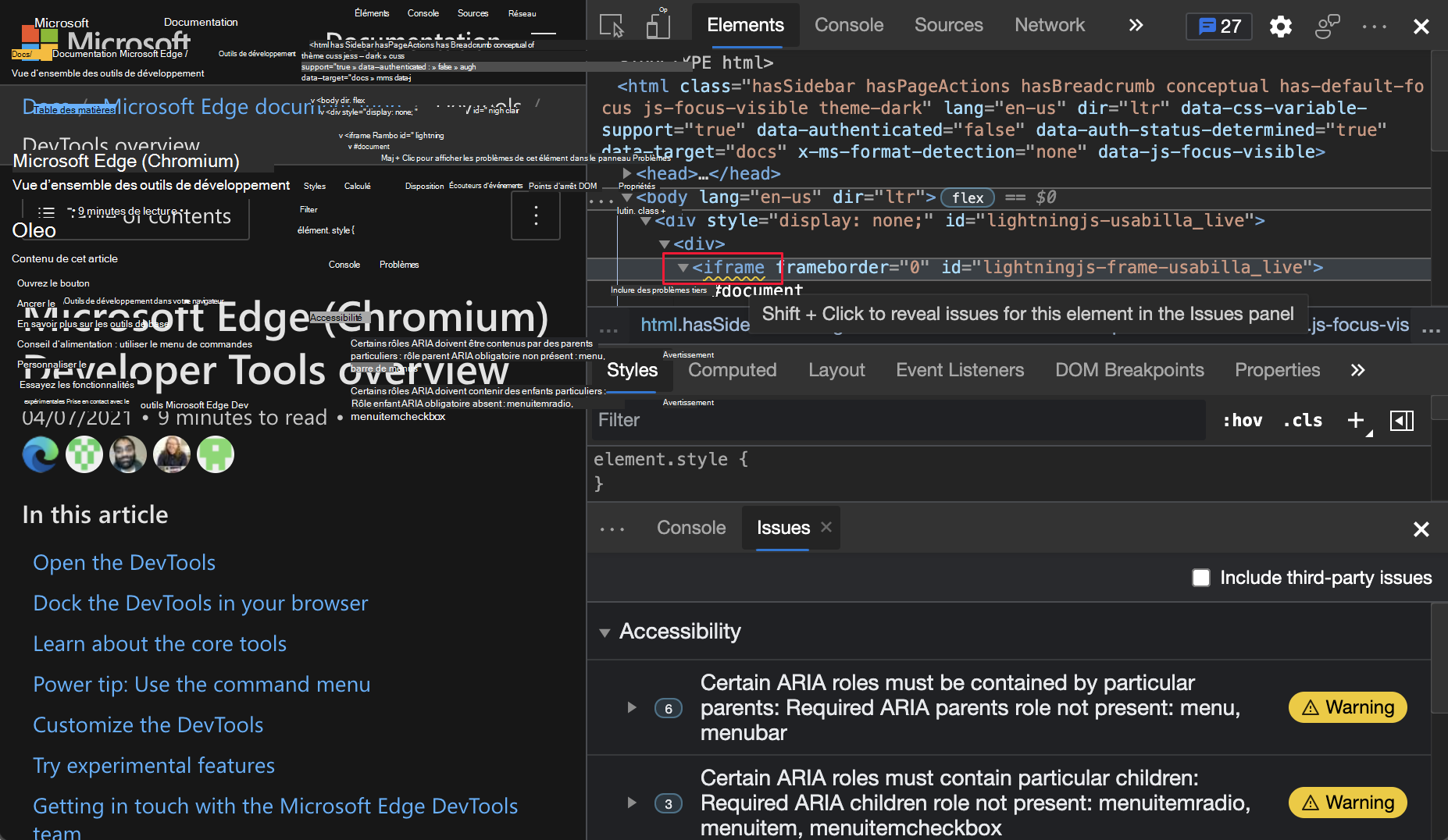
Task: Open Learn about the core tools link
Action: pos(160,644)
